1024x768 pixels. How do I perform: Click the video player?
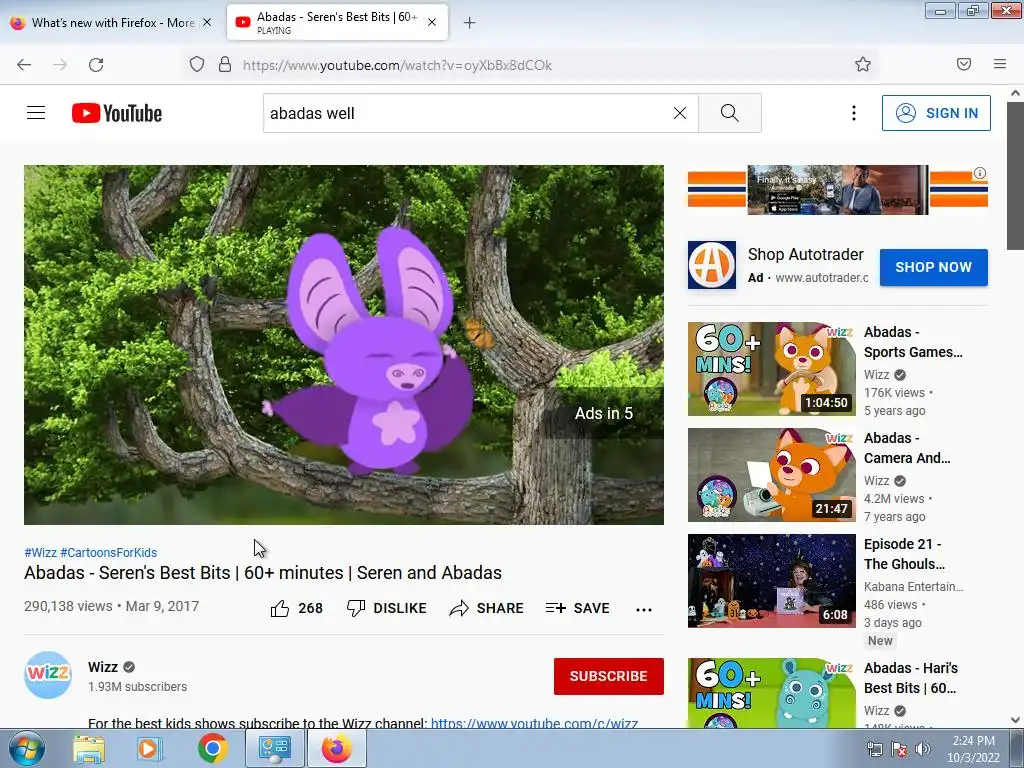pyautogui.click(x=344, y=345)
